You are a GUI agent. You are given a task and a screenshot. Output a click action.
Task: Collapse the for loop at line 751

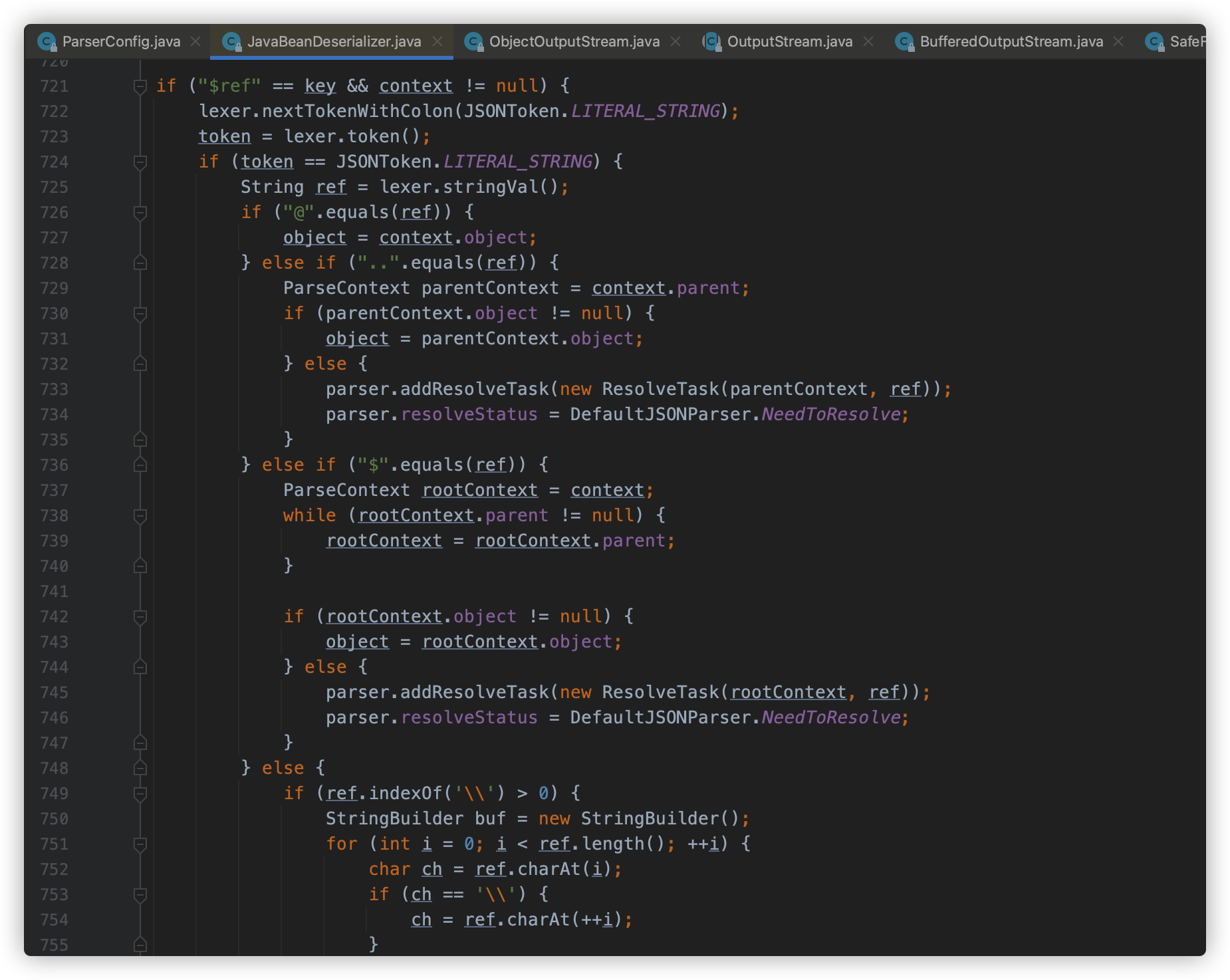140,844
